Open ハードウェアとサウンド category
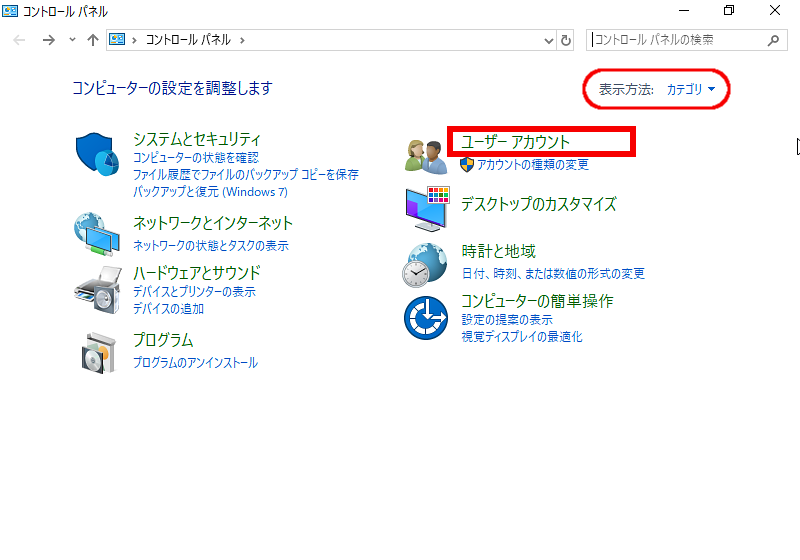This screenshot has height=560, width=800. (196, 272)
